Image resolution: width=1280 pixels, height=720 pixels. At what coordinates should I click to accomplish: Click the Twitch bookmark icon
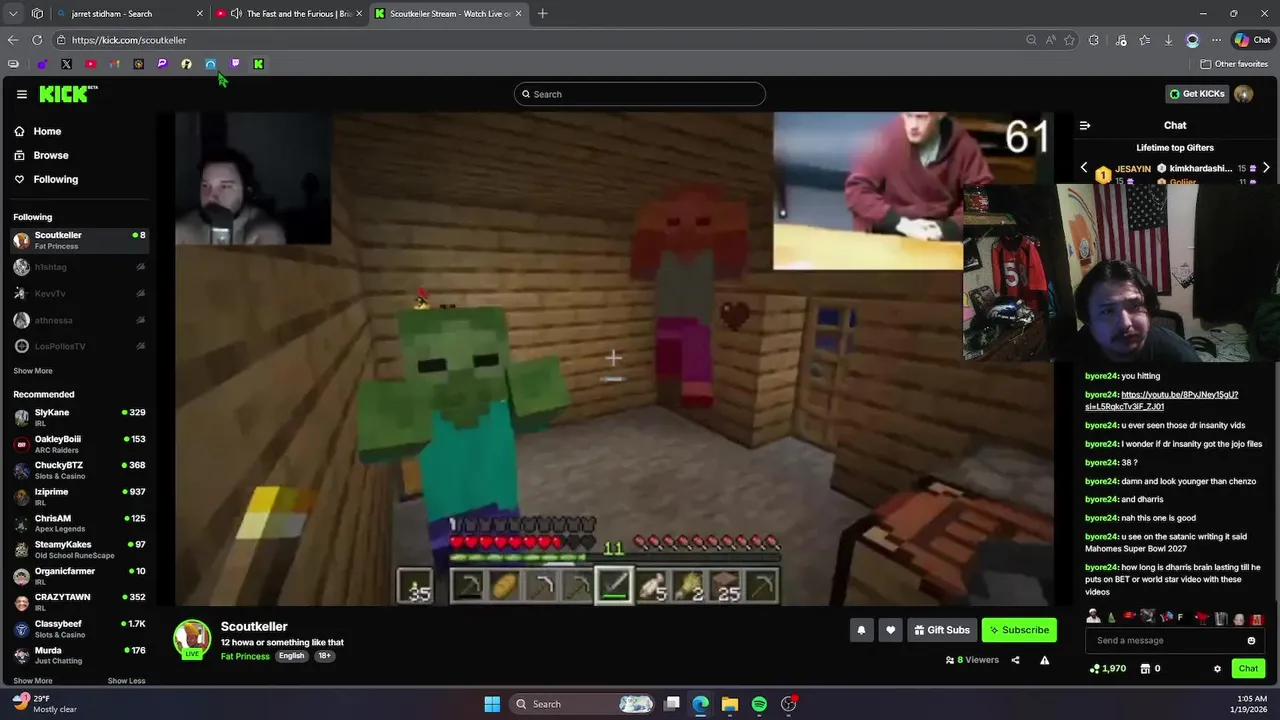click(235, 64)
